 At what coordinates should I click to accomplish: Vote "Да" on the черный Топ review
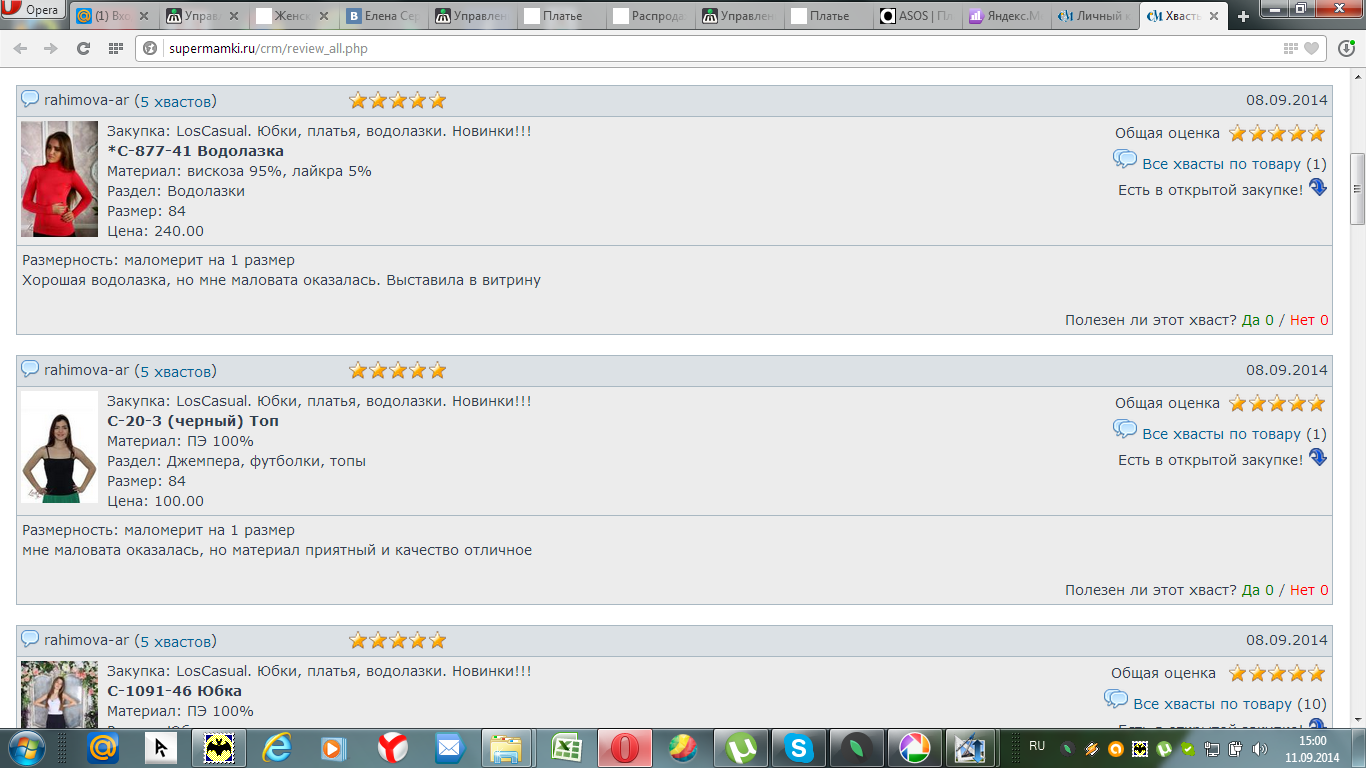pyautogui.click(x=1258, y=590)
